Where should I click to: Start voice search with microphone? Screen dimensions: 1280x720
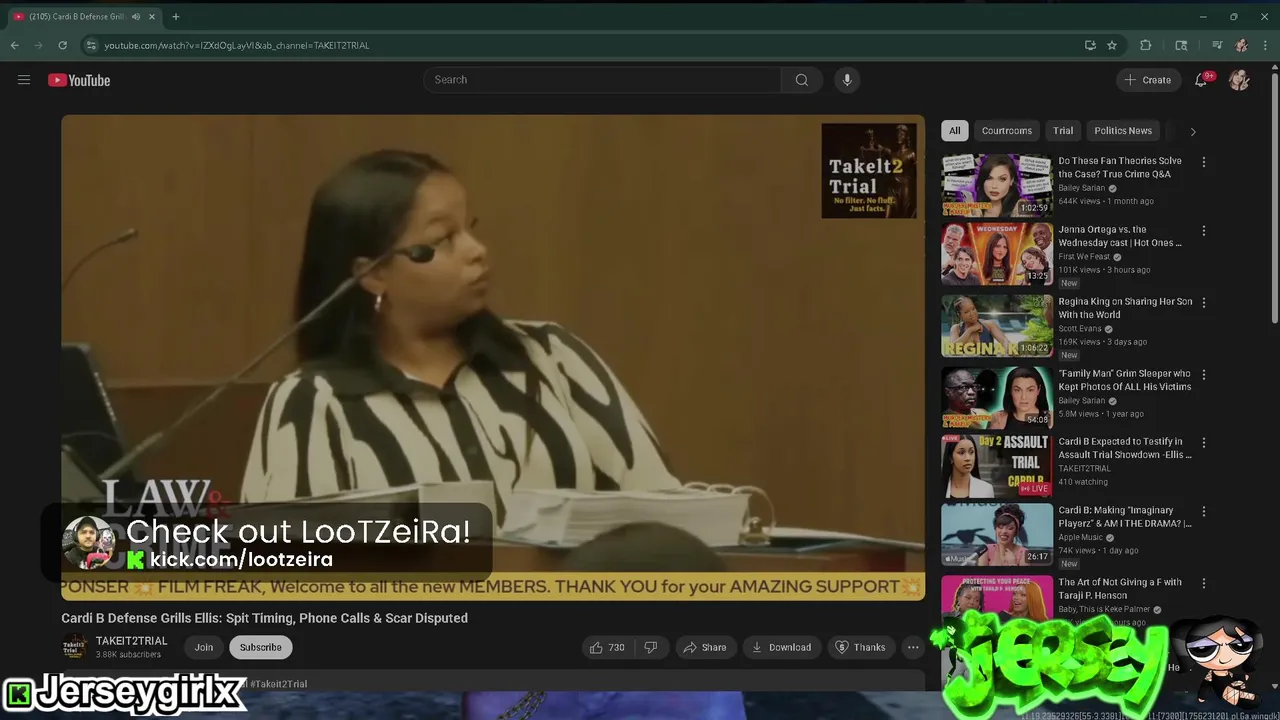(847, 80)
